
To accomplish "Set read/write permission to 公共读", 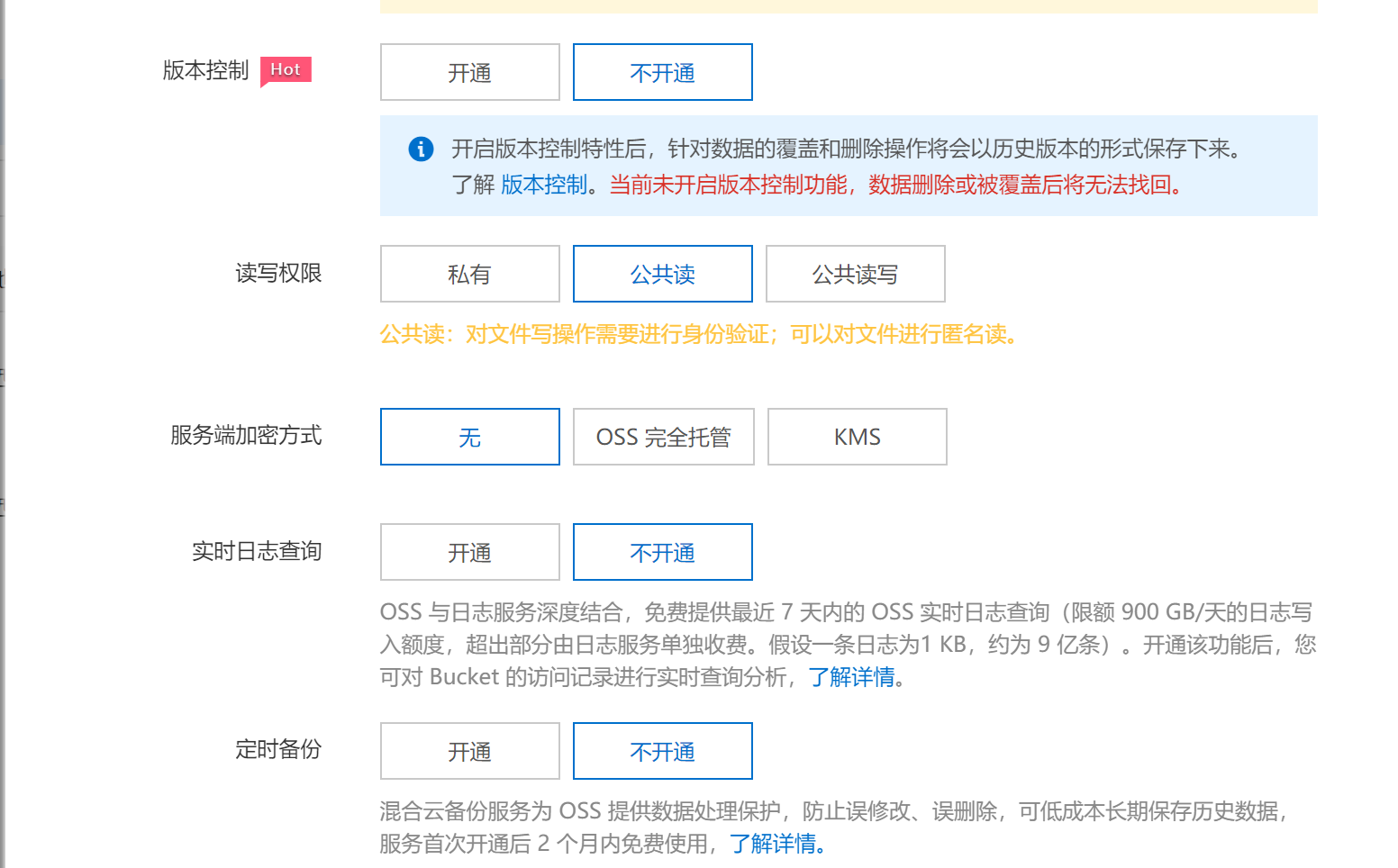I will pos(662,274).
